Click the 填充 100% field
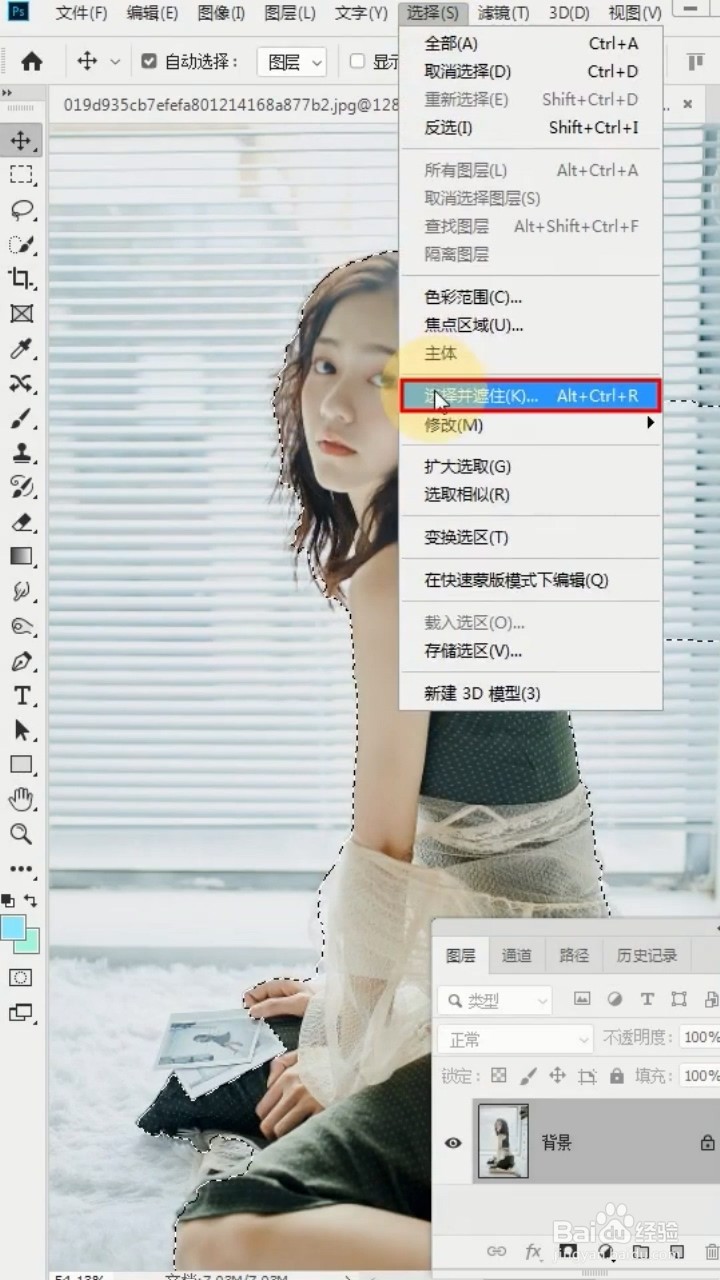The width and height of the screenshot is (720, 1280). click(x=700, y=1076)
